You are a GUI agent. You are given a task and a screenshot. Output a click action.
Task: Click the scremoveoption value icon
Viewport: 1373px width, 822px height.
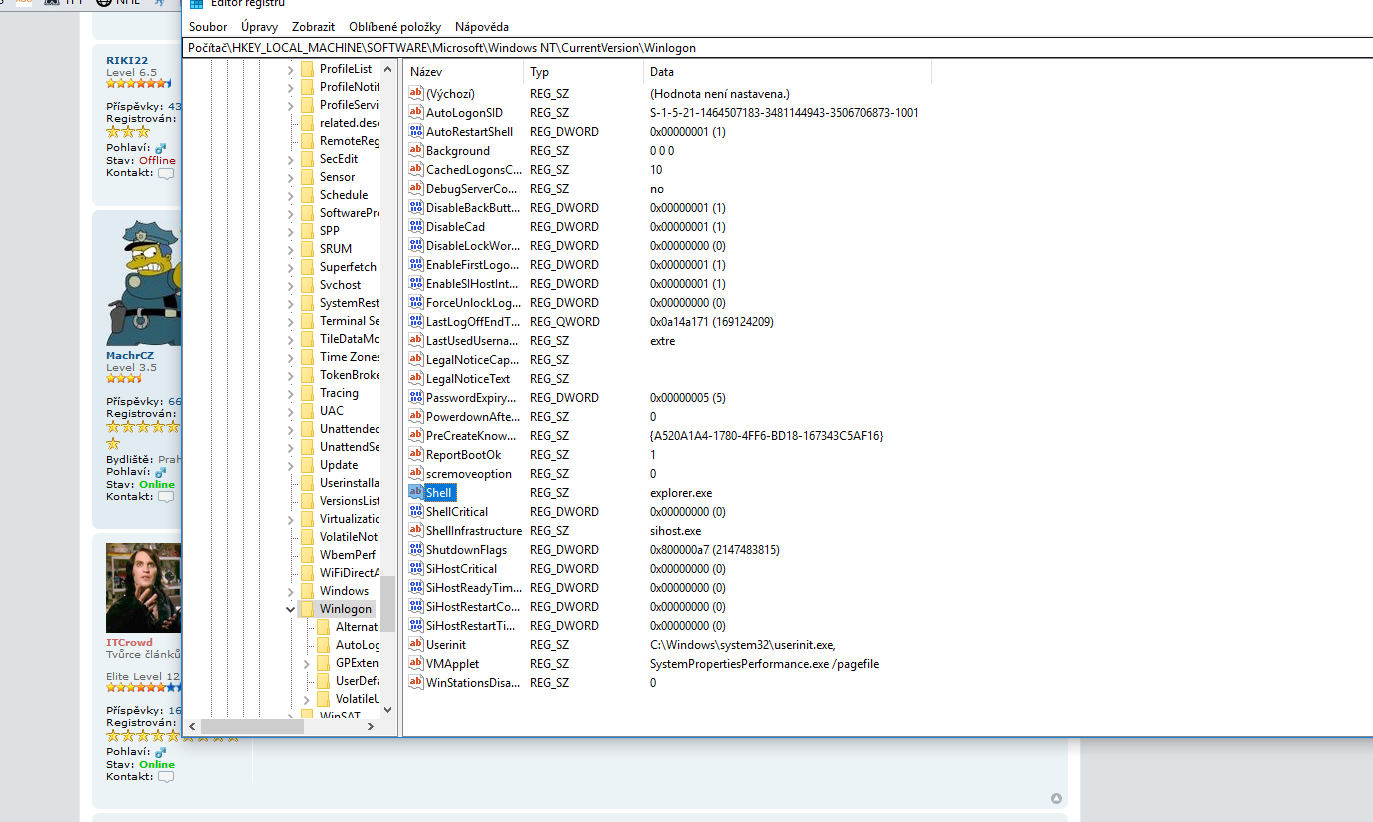tap(417, 474)
